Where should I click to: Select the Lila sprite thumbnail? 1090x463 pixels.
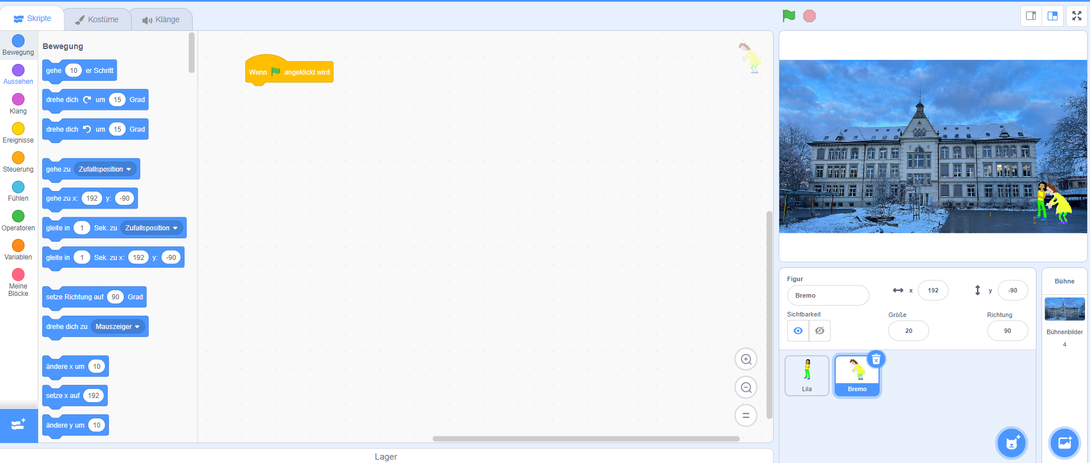tap(807, 375)
